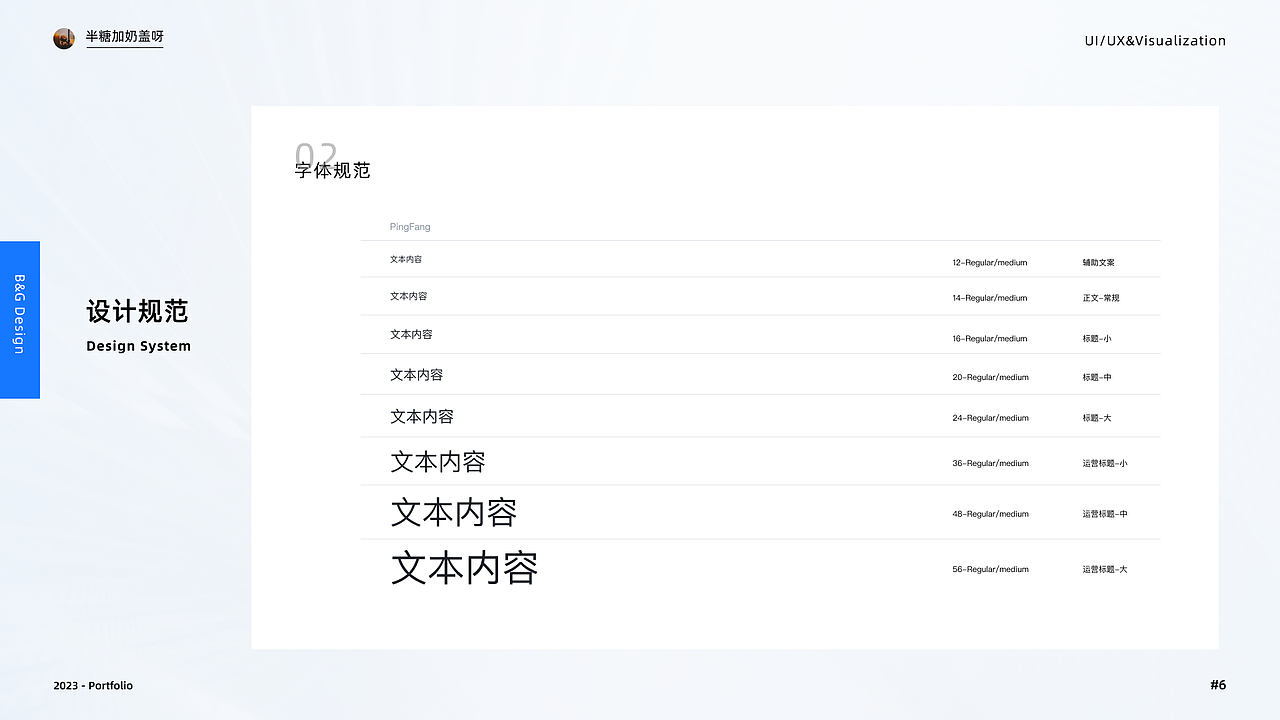Click the 文本内容 sample in the 36–Regular/medium row

coord(438,462)
